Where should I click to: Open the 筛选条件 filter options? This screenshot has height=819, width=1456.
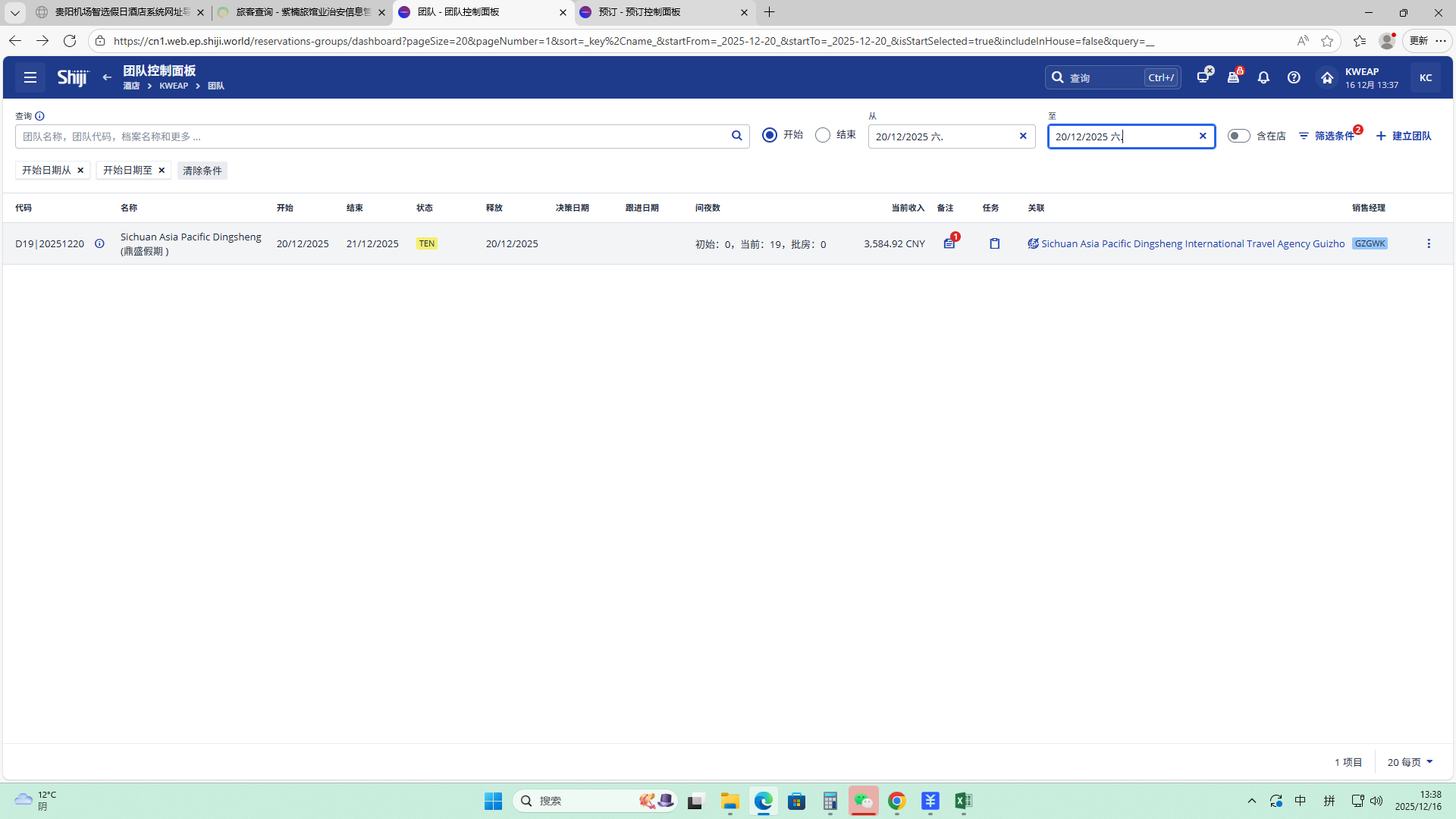click(x=1327, y=136)
